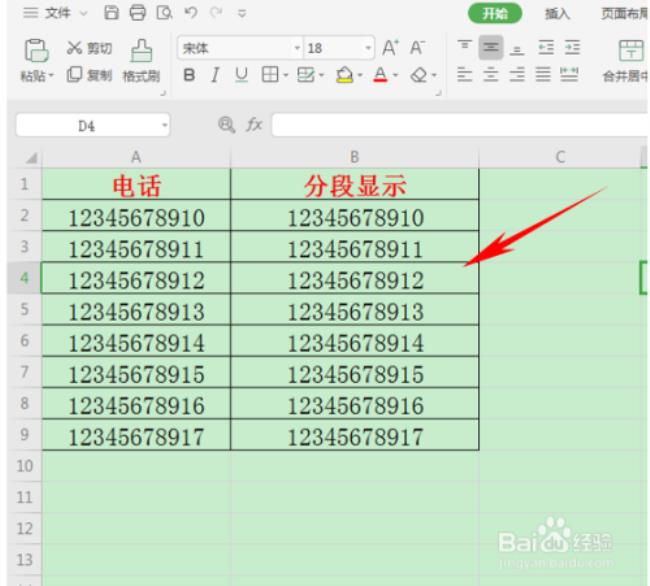Click distributed alignment icon

click(x=569, y=75)
